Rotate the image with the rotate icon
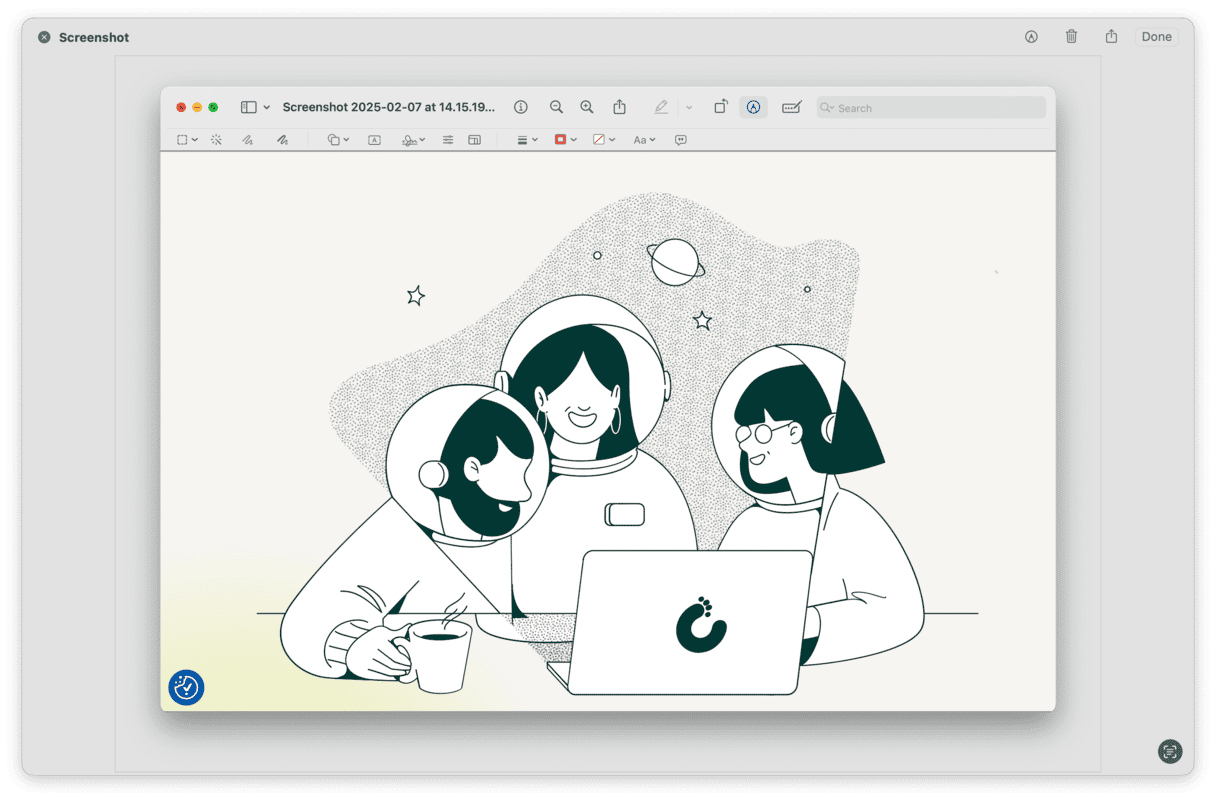Image resolution: width=1216 pixels, height=801 pixels. 720,107
